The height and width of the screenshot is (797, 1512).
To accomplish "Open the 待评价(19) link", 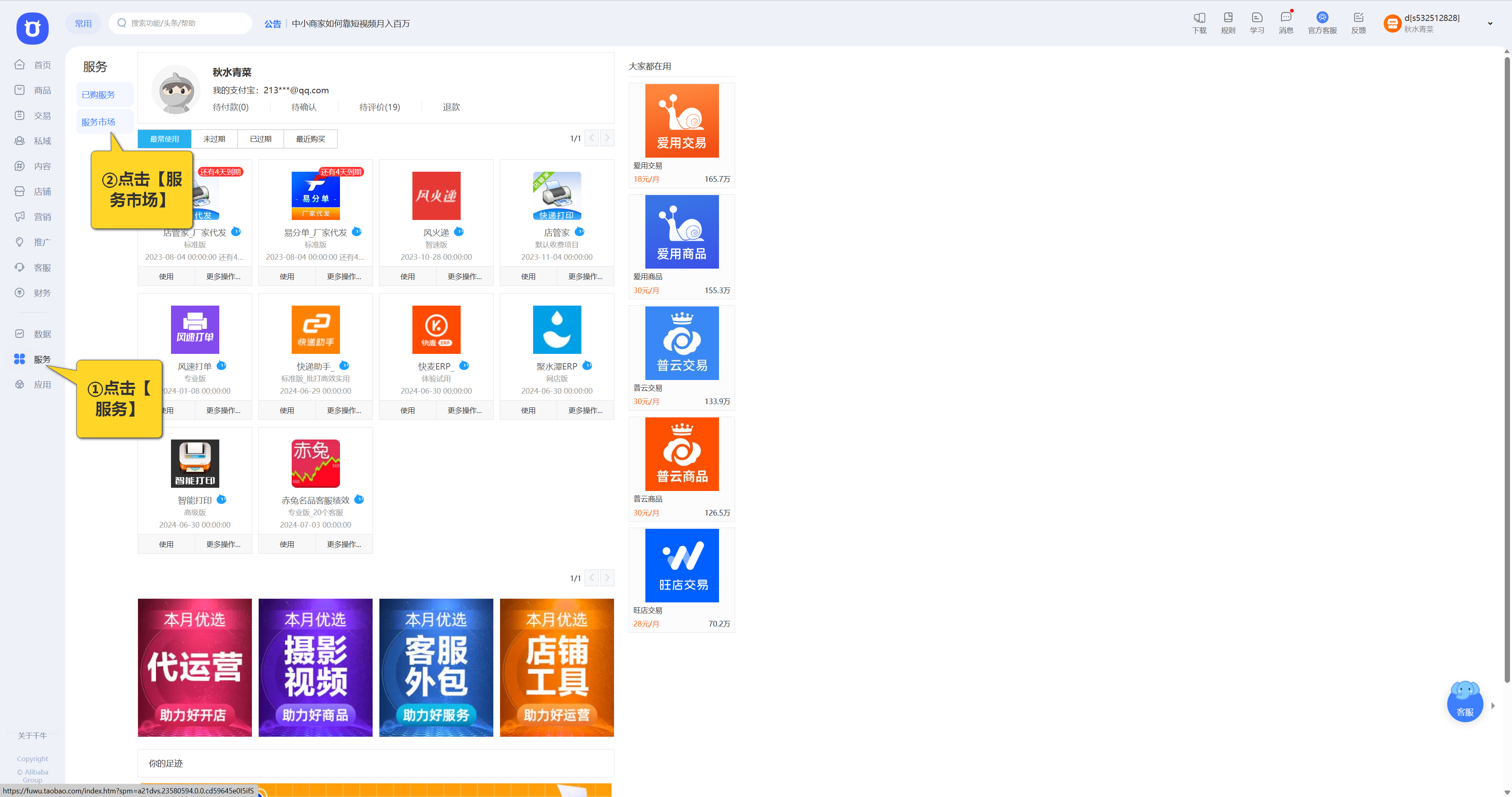I will 379,107.
